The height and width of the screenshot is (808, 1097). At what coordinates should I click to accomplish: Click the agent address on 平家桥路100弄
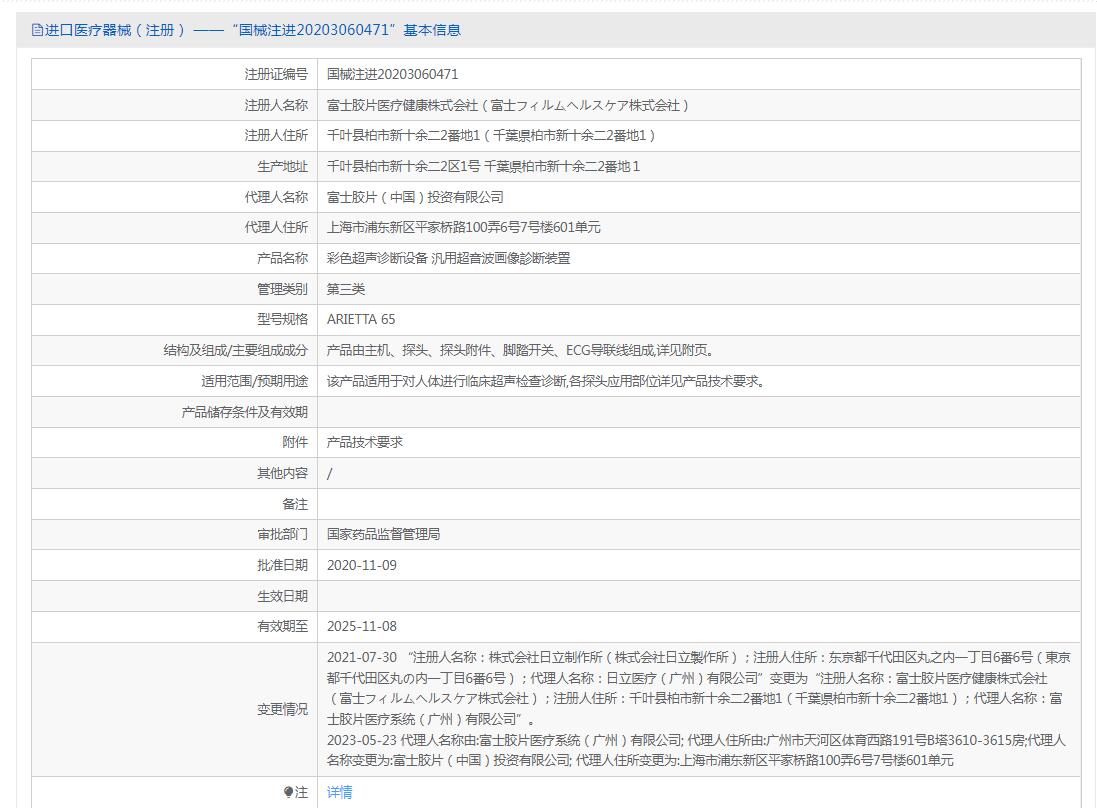click(464, 227)
